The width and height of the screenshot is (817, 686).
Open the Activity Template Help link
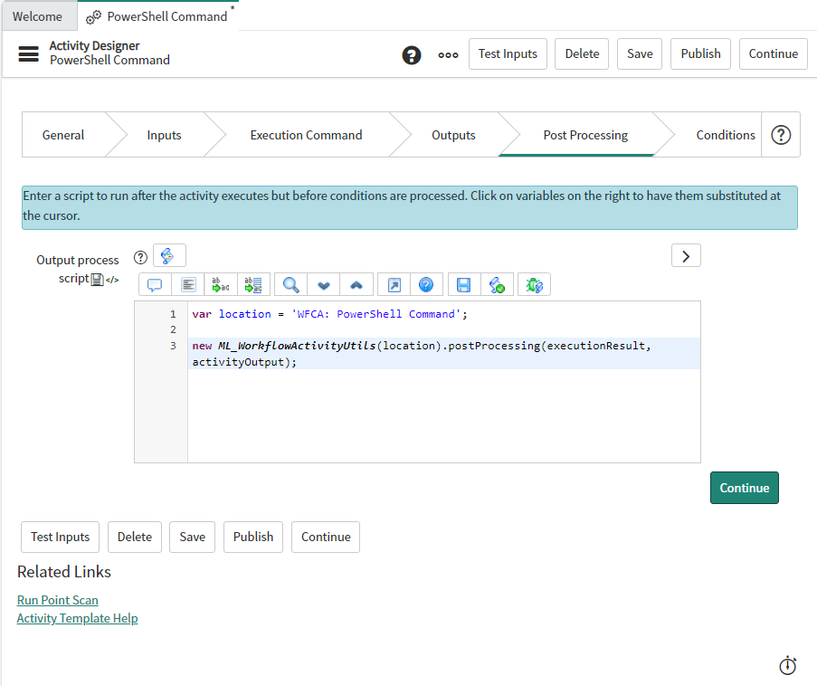pos(77,618)
